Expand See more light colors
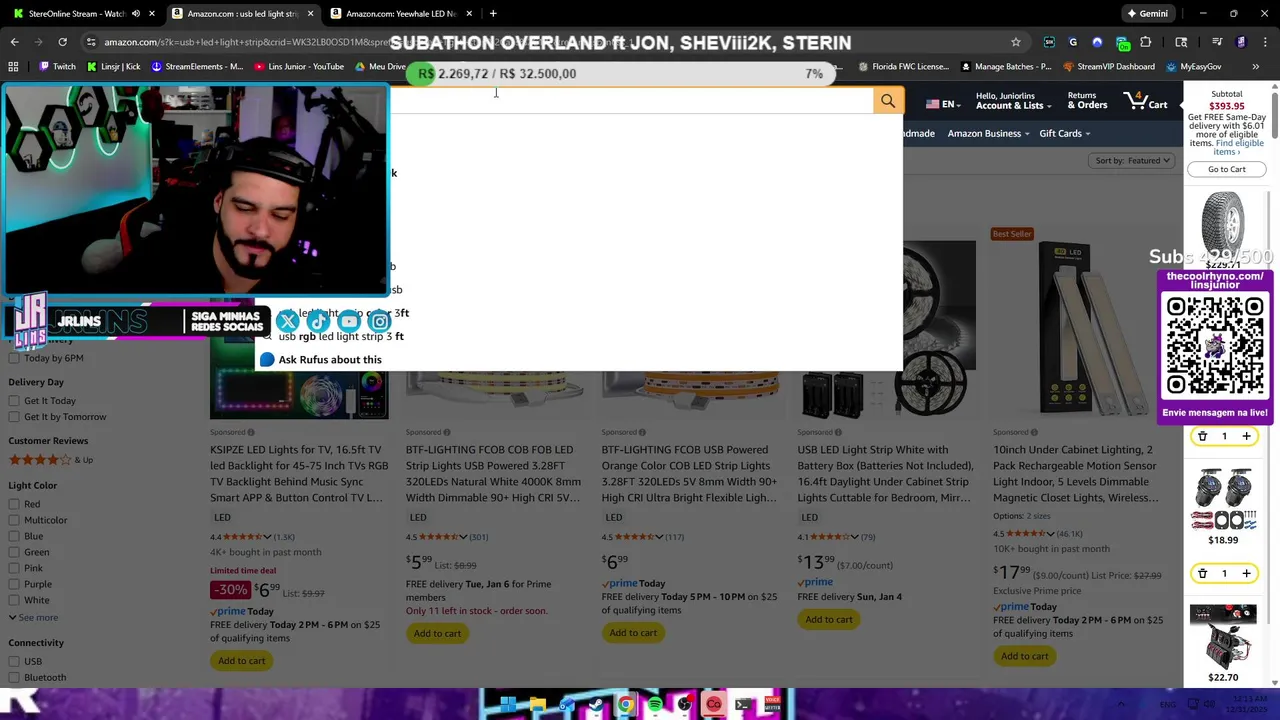1280x720 pixels. pyautogui.click(x=33, y=617)
